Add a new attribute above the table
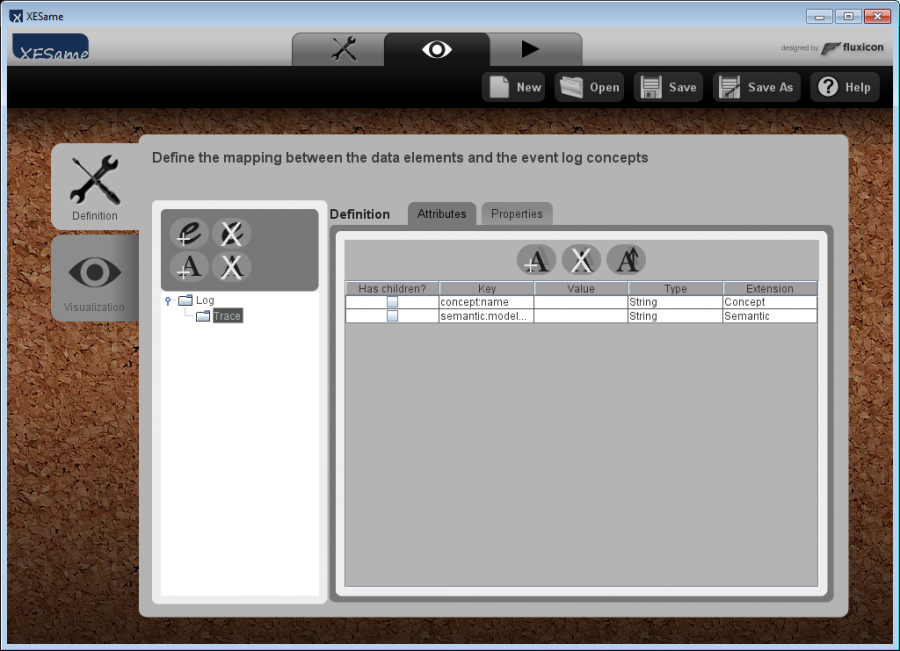Screen dimensions: 900x651 point(536,260)
